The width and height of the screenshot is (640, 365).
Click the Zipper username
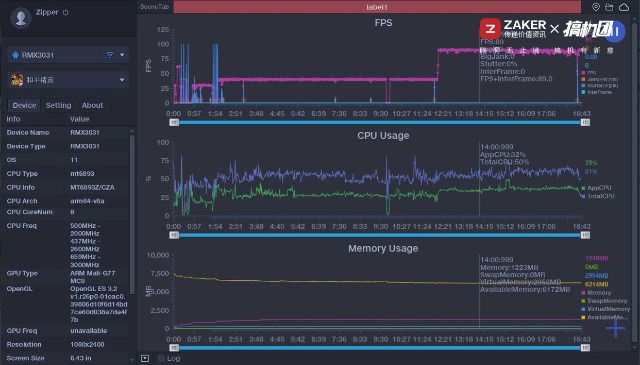pos(47,12)
